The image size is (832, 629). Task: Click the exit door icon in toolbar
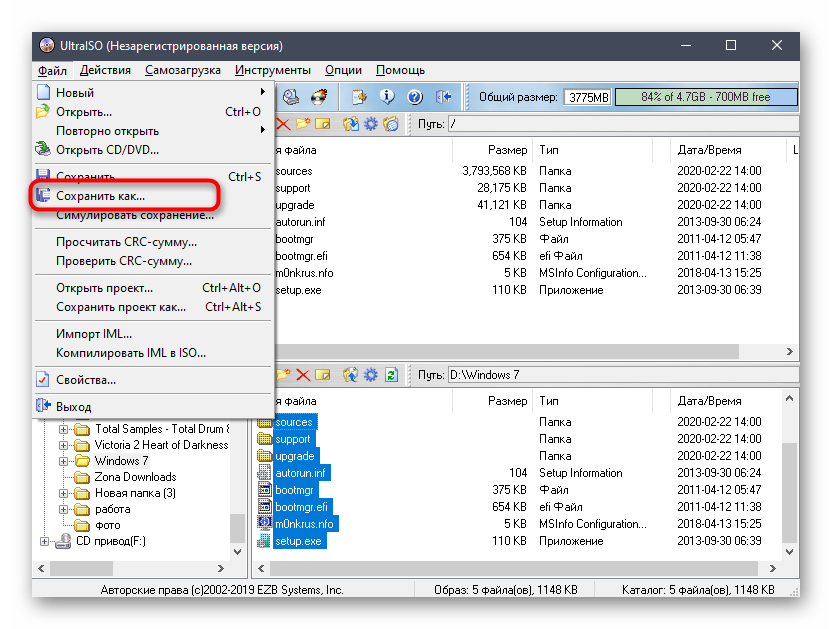pos(443,97)
